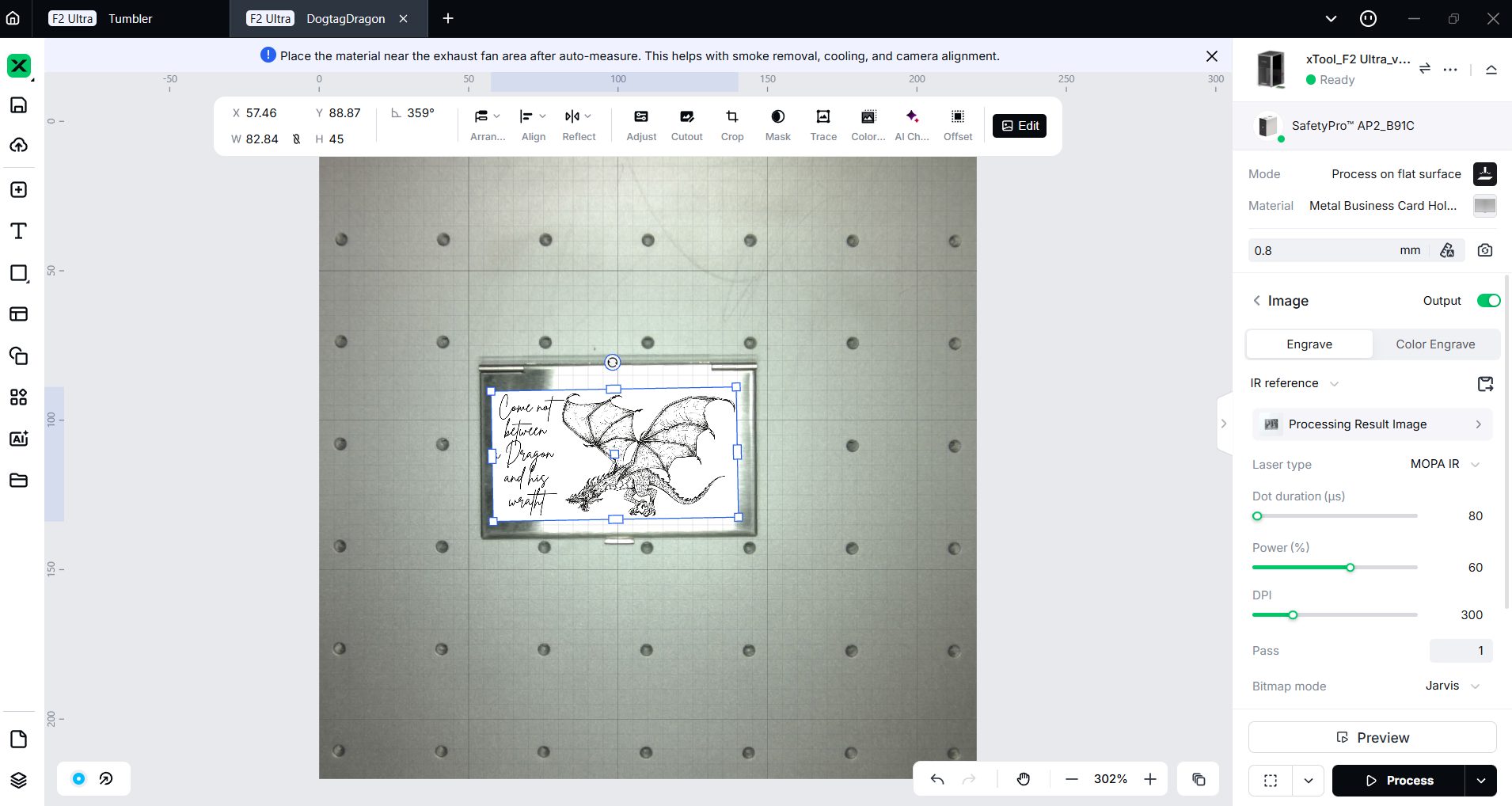Add a new project tab
1512x806 pixels.
coord(448,19)
